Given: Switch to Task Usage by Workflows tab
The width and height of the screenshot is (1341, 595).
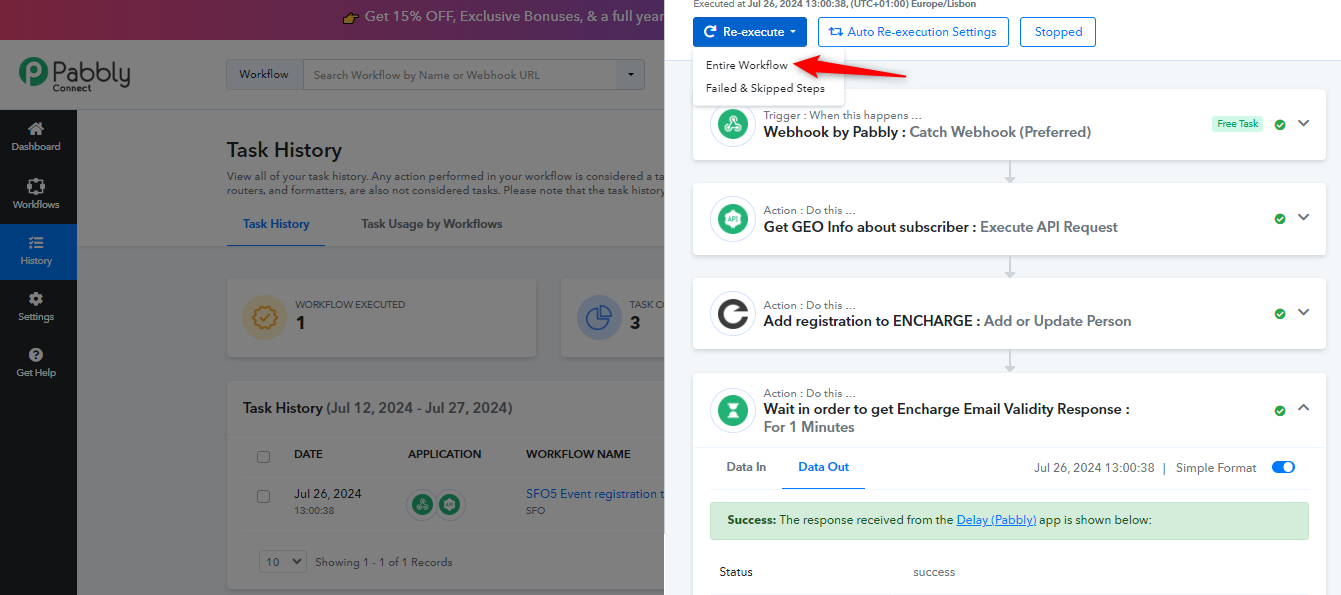Looking at the screenshot, I should click(432, 224).
